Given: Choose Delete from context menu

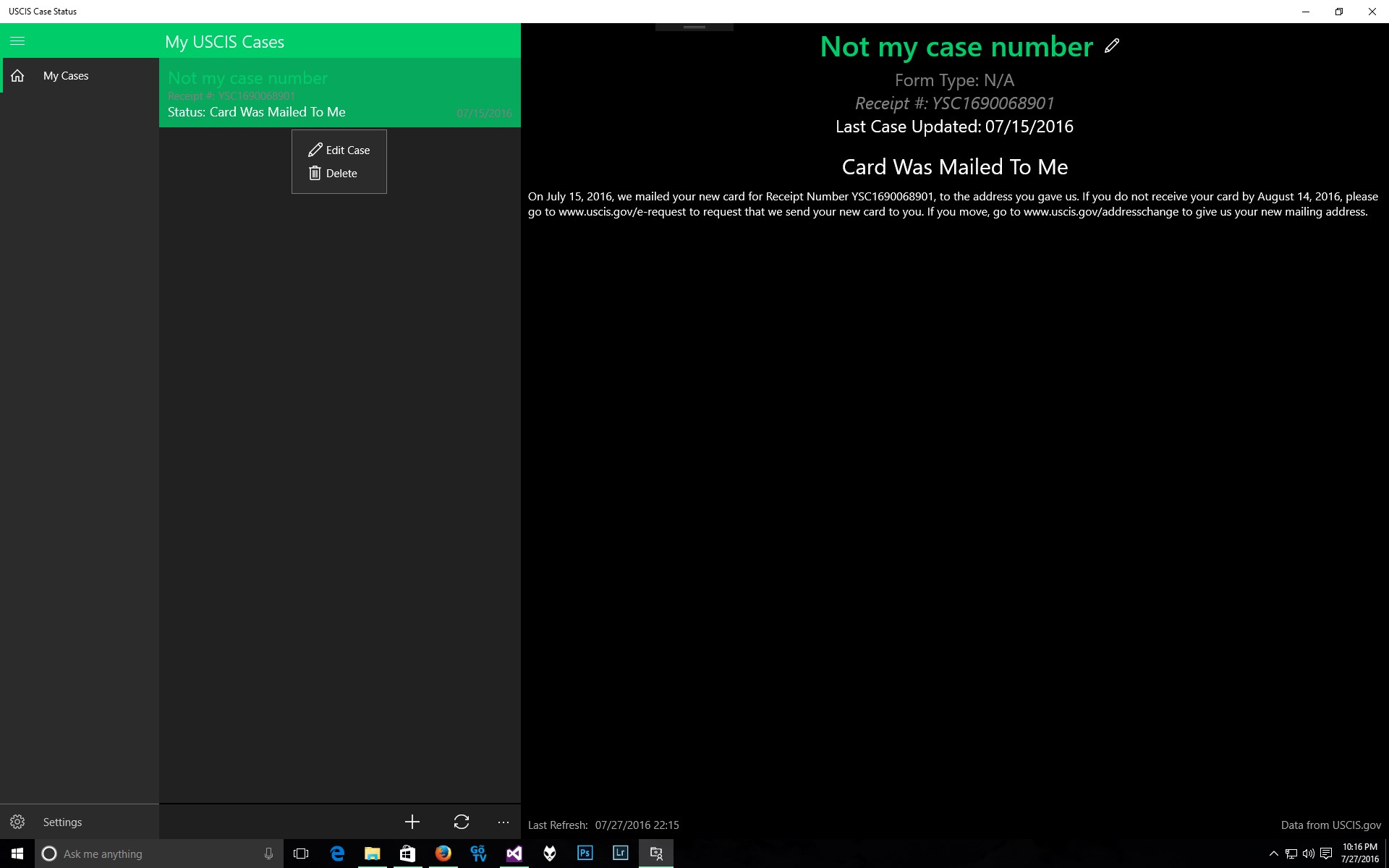Looking at the screenshot, I should pos(334,173).
